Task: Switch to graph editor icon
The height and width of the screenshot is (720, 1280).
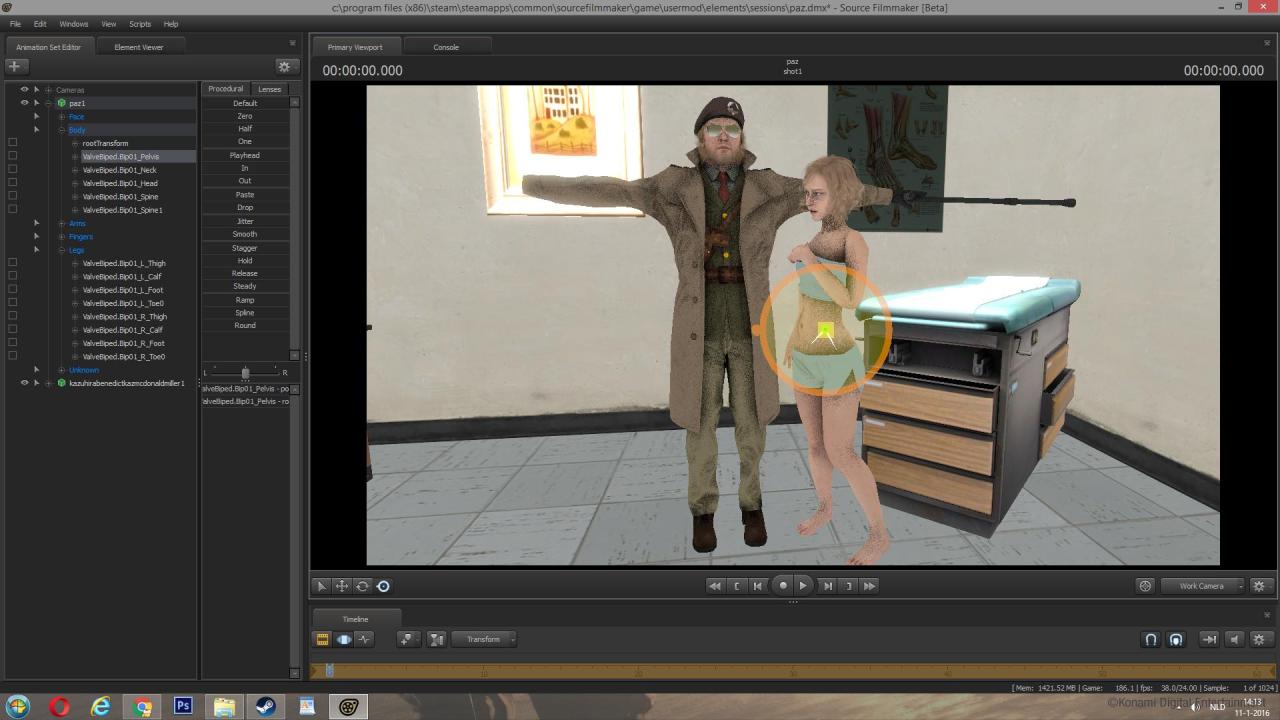Action: pyautogui.click(x=364, y=639)
